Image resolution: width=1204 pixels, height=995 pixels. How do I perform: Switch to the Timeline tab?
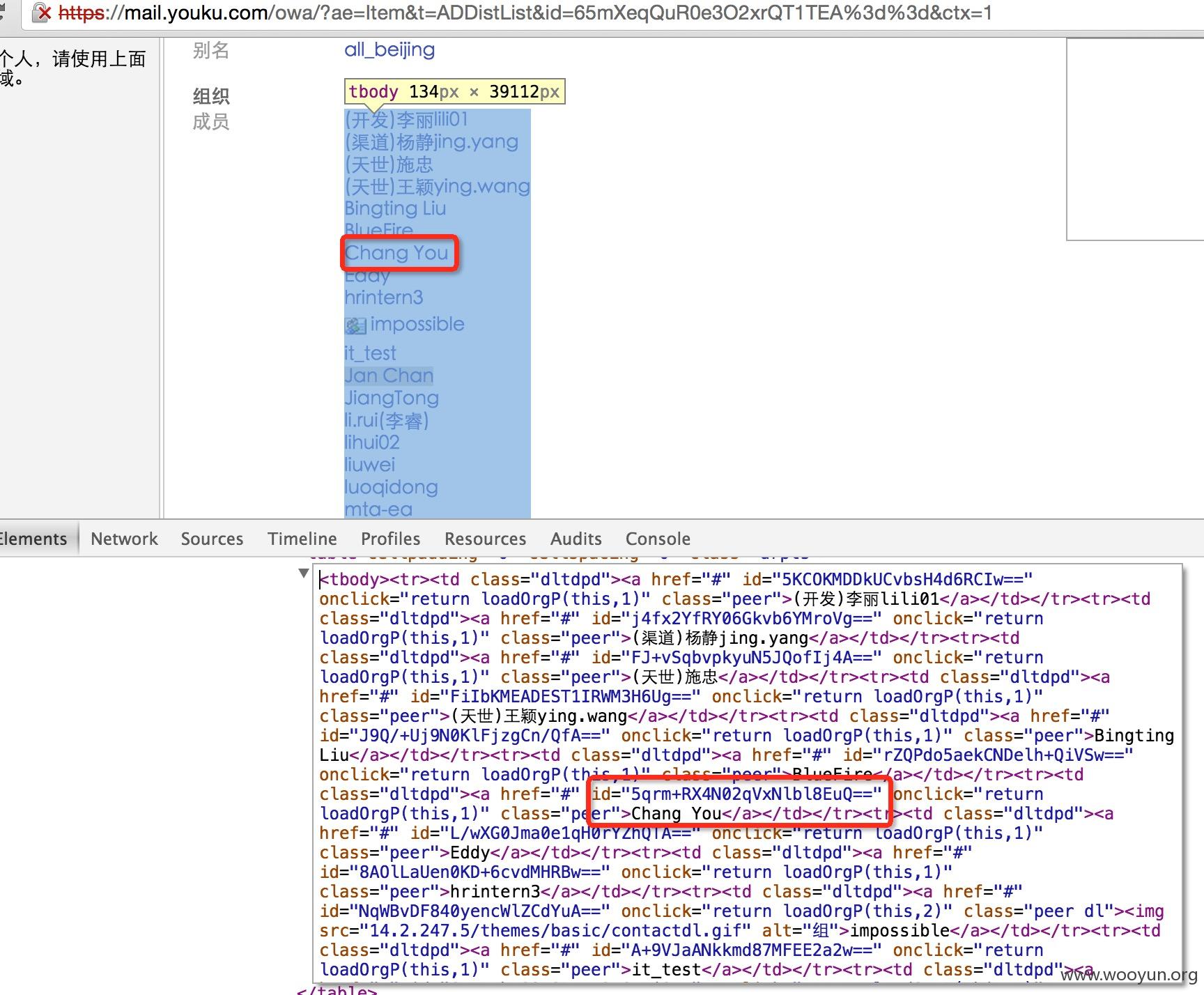[302, 539]
